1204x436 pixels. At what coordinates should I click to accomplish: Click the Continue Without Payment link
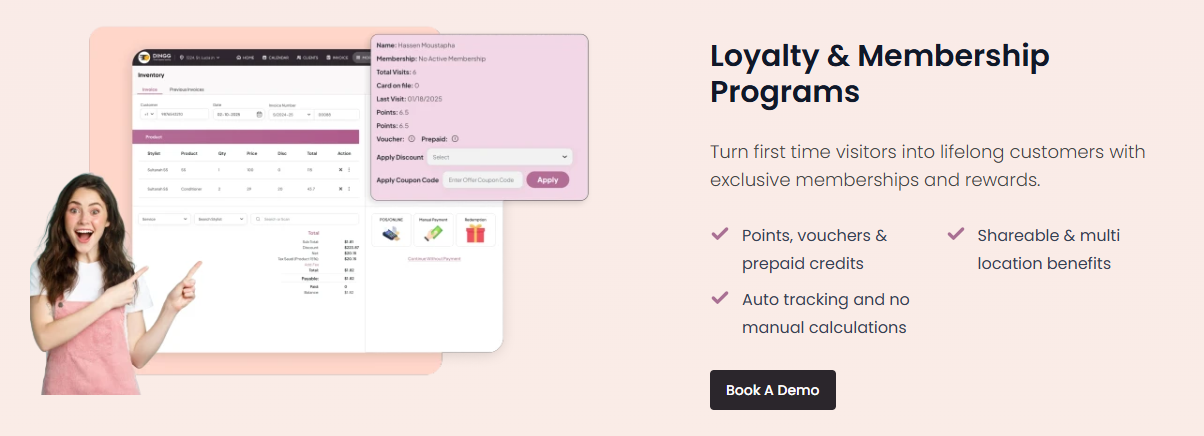click(x=434, y=259)
